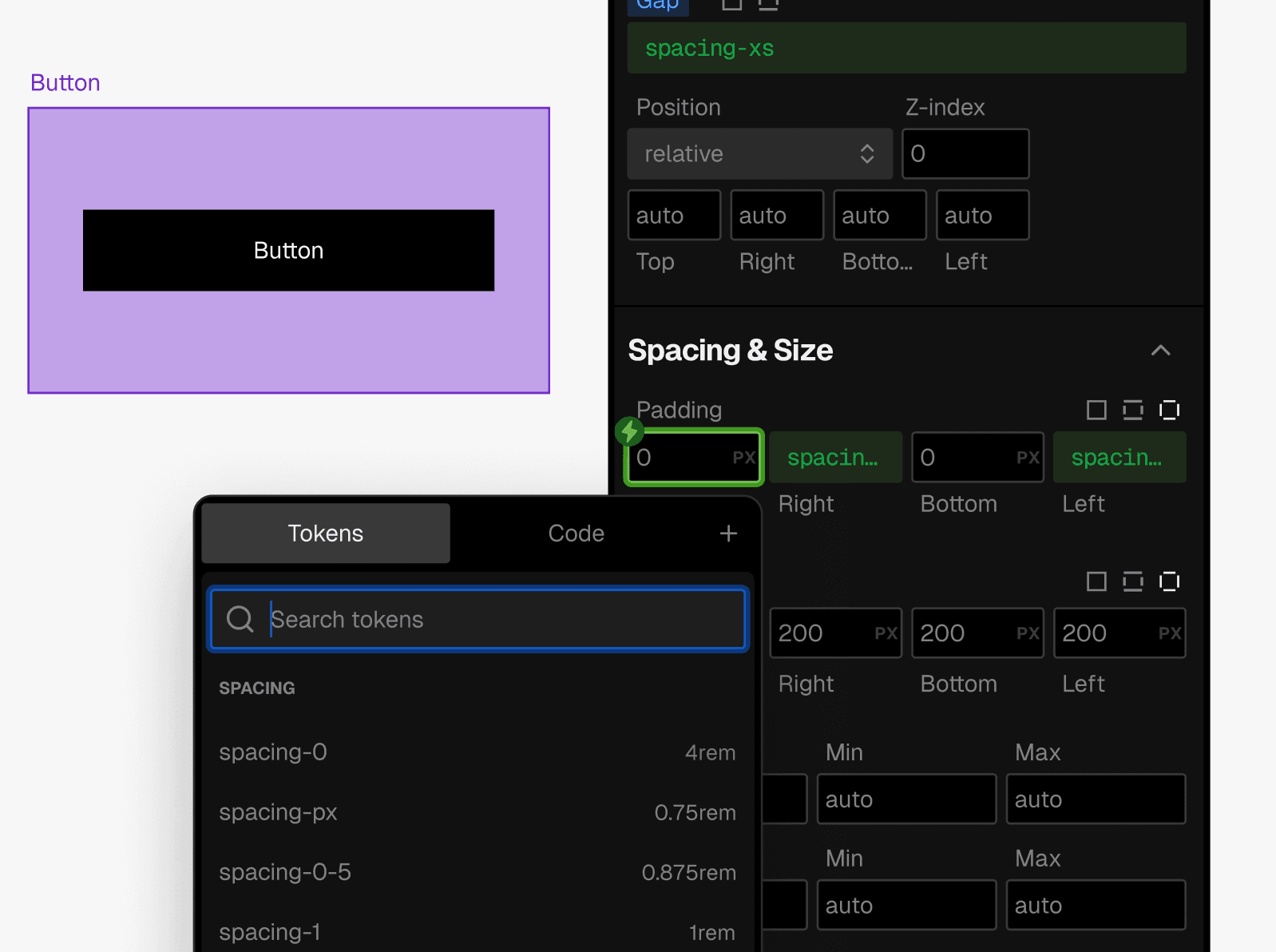Open the Position dropdown set to relative

[759, 154]
